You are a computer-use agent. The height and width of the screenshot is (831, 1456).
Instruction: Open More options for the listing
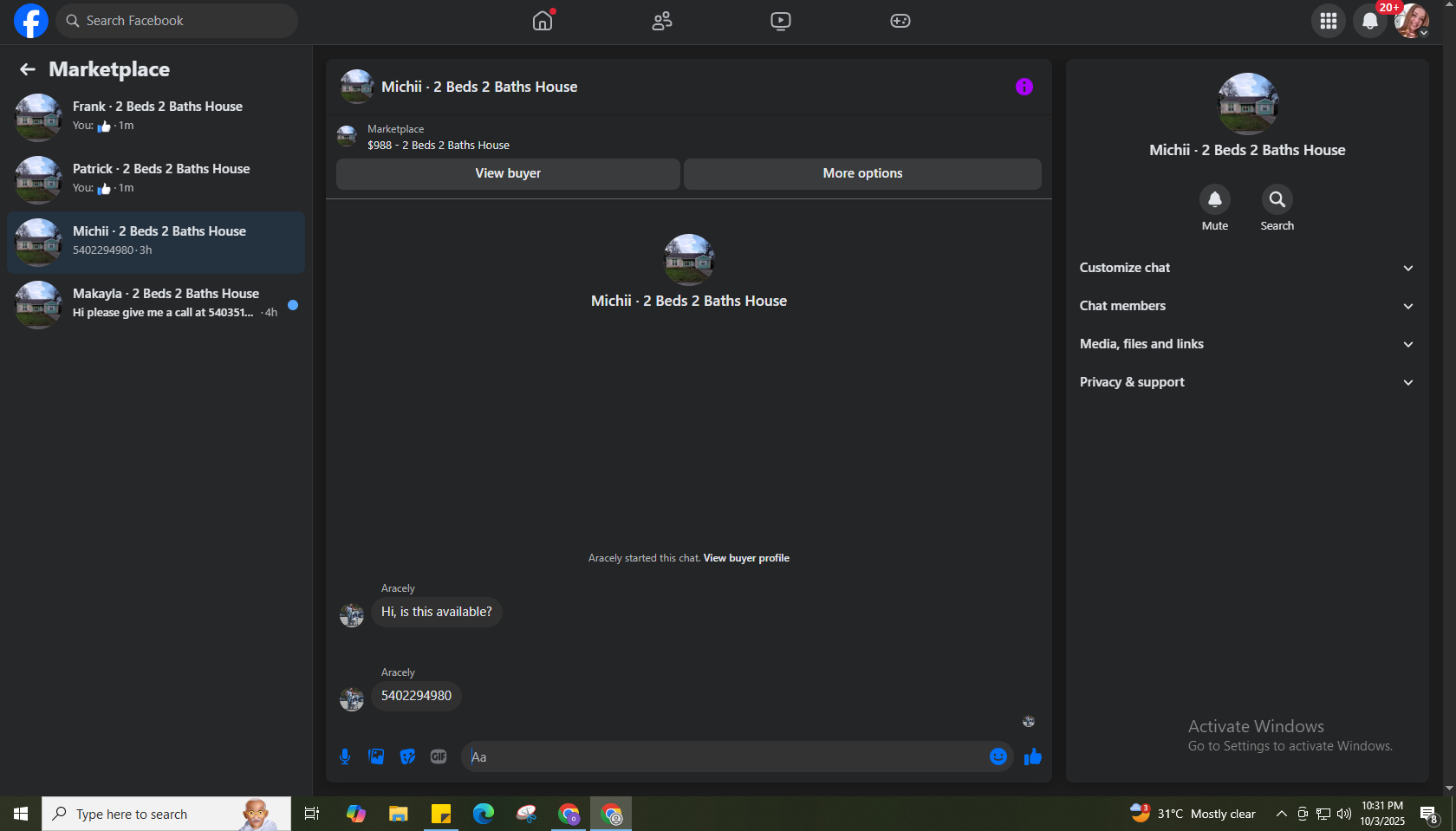862,173
